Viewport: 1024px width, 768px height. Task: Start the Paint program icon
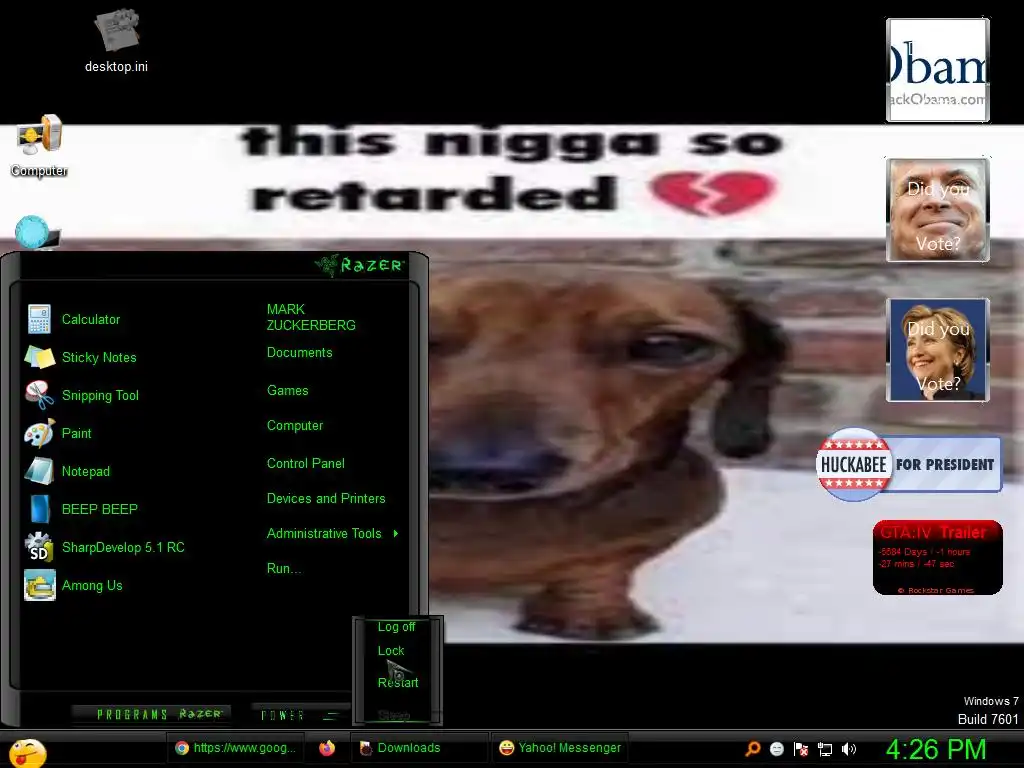pyautogui.click(x=39, y=433)
